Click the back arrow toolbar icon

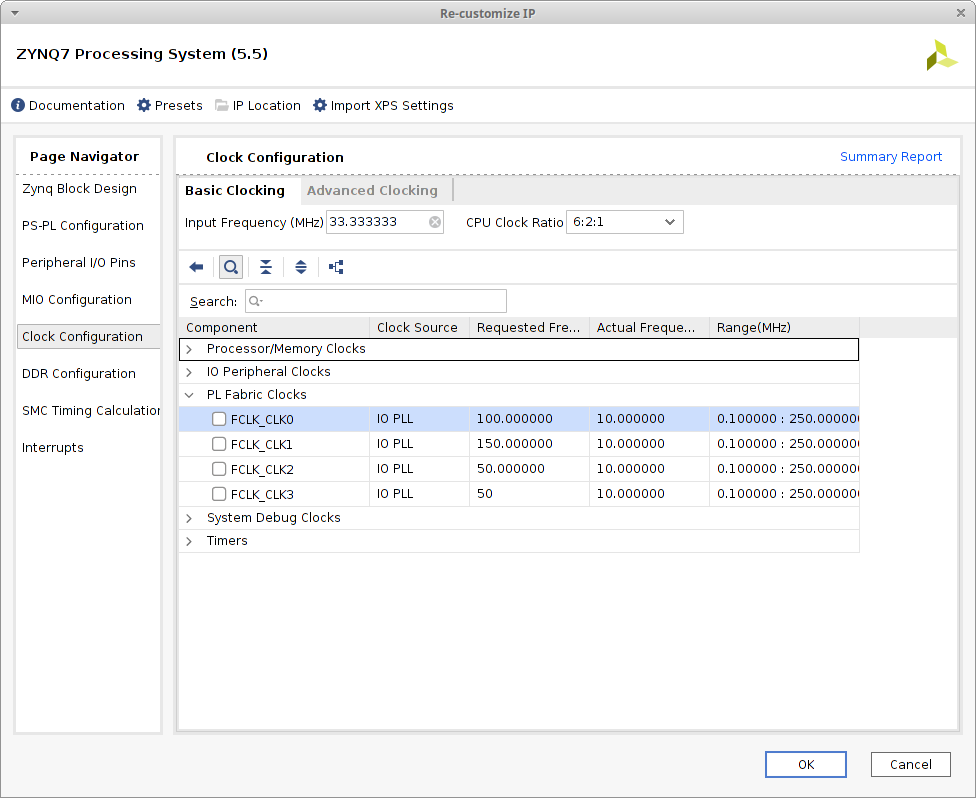click(196, 267)
